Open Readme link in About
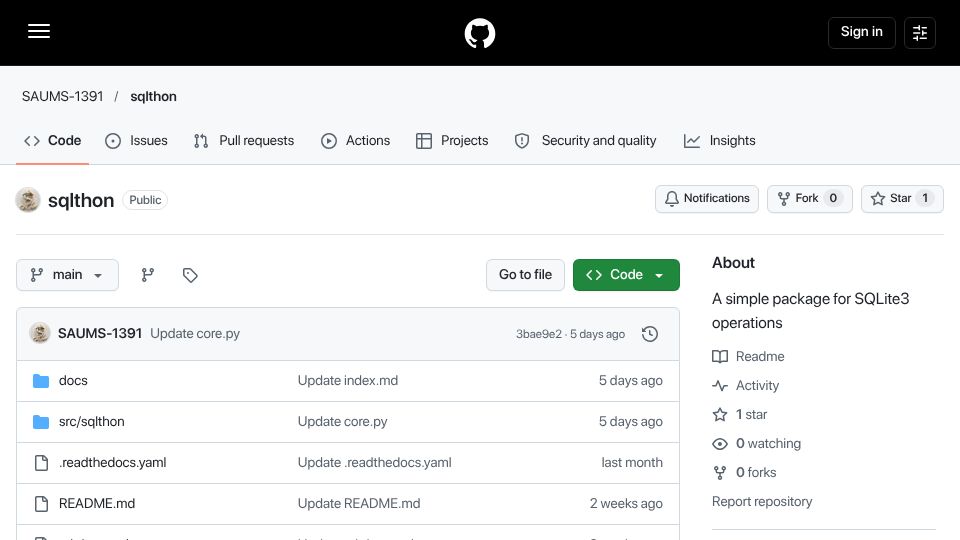The image size is (960, 540). [748, 356]
